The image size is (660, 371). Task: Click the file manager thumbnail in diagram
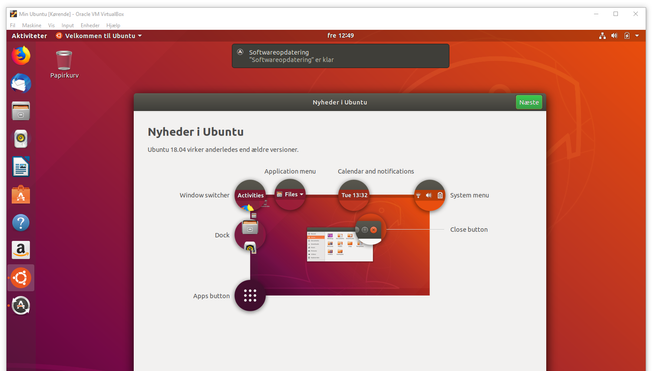click(x=340, y=245)
